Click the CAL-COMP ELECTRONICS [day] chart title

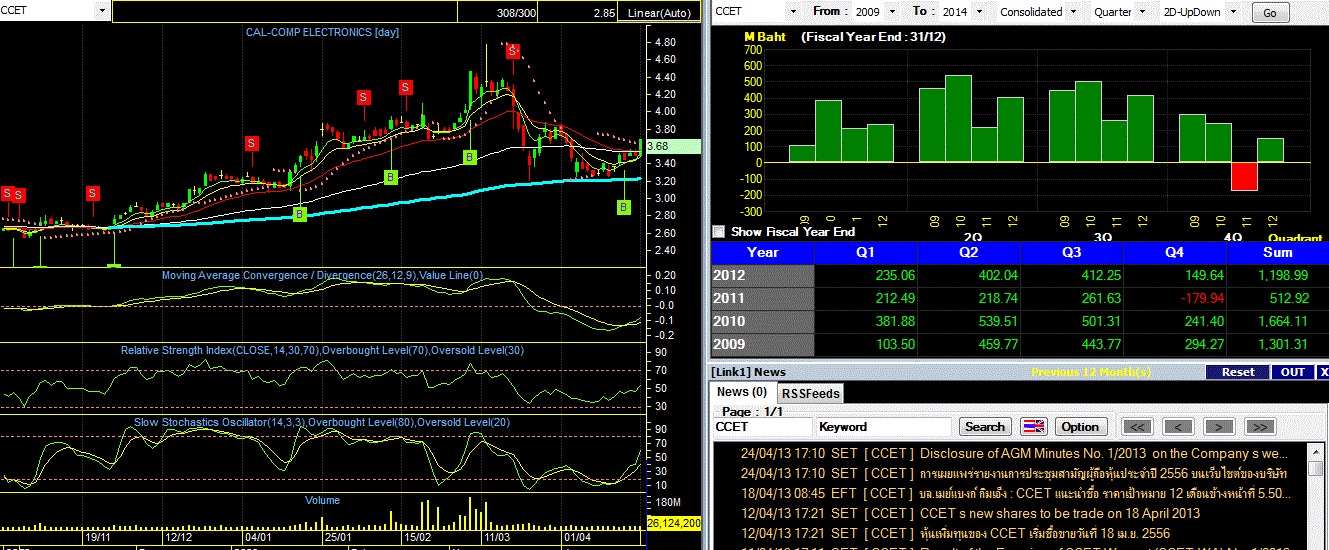tap(322, 32)
